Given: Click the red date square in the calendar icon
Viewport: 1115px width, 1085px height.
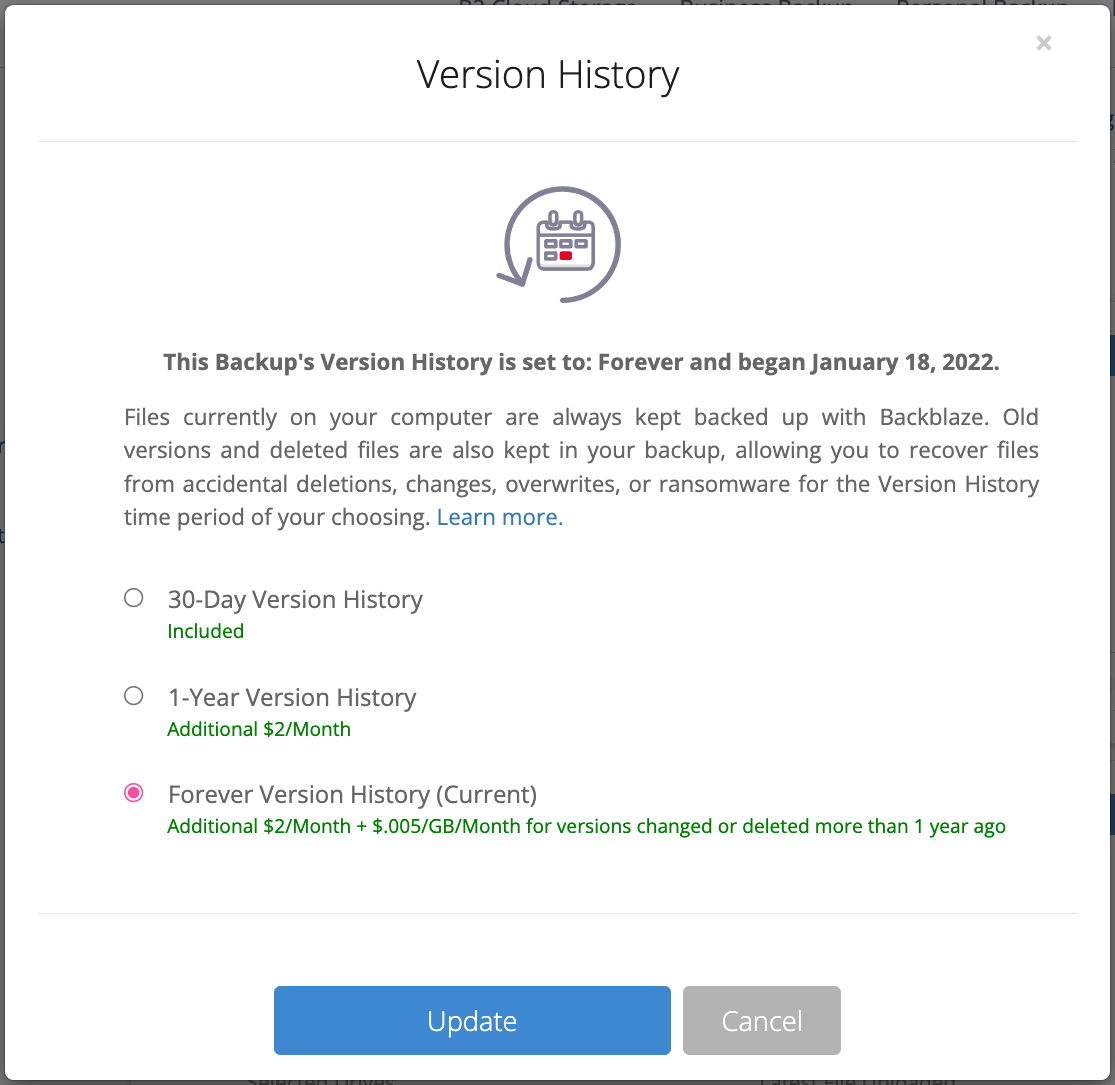Looking at the screenshot, I should click(566, 255).
